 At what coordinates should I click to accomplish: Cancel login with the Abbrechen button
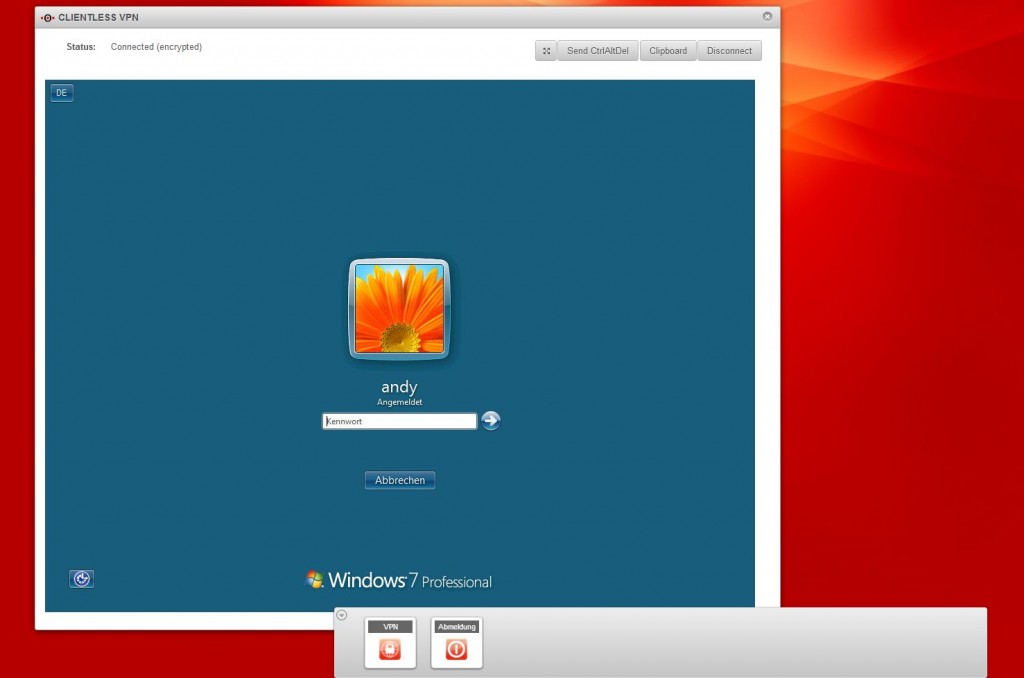pos(399,480)
